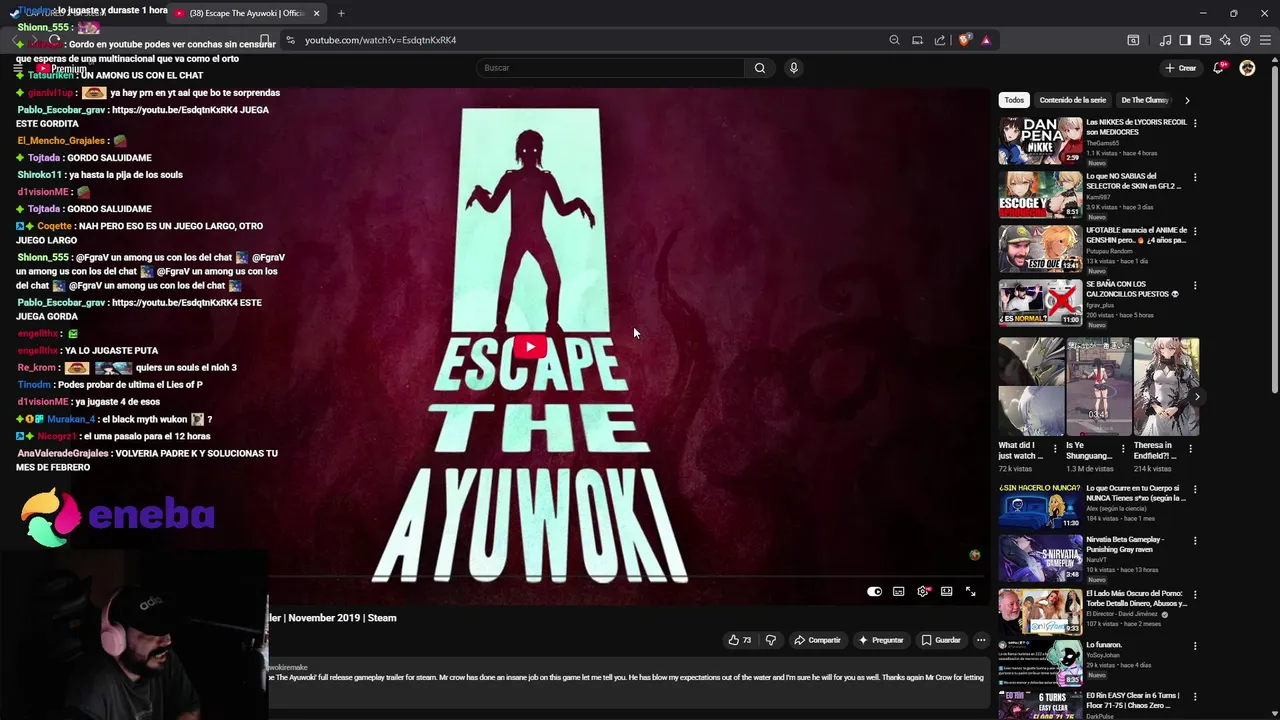Show more filter chips arrow
1280x720 pixels.
(1187, 100)
